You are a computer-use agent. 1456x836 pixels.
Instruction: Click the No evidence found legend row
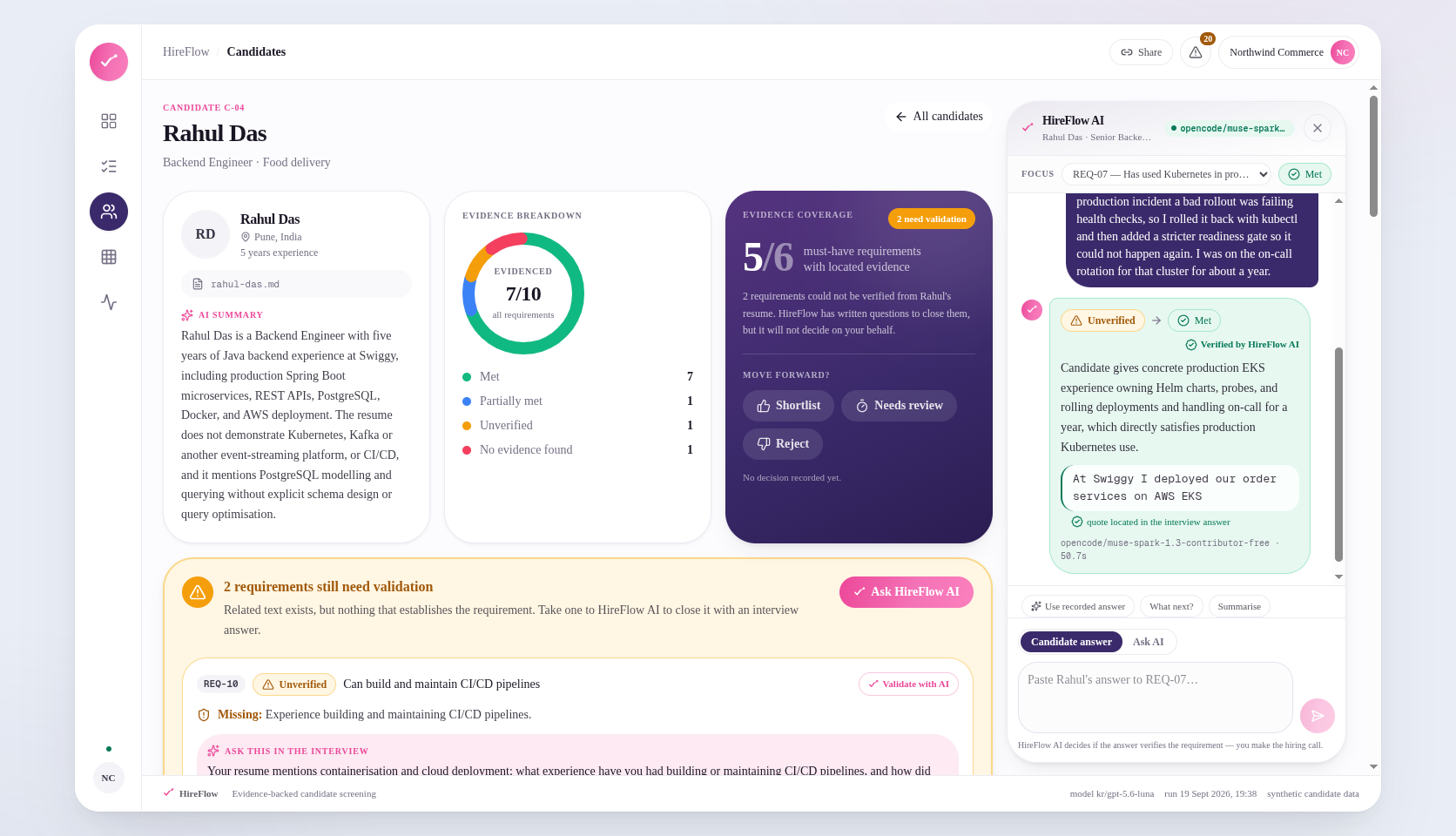[x=577, y=449]
